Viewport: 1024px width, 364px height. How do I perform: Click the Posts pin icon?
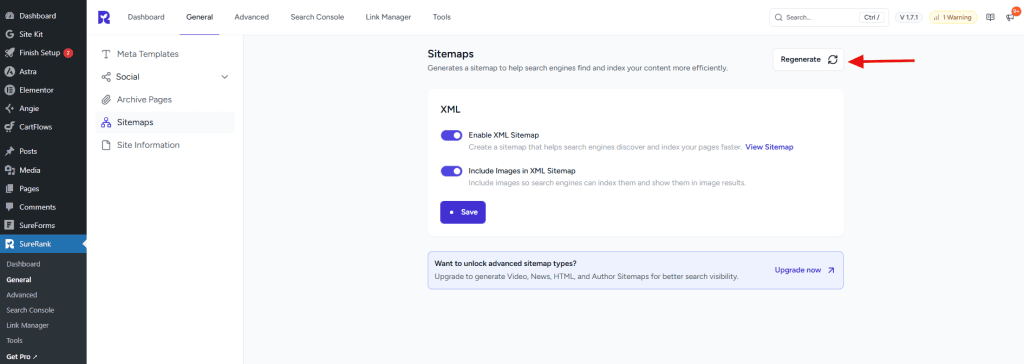pos(10,151)
